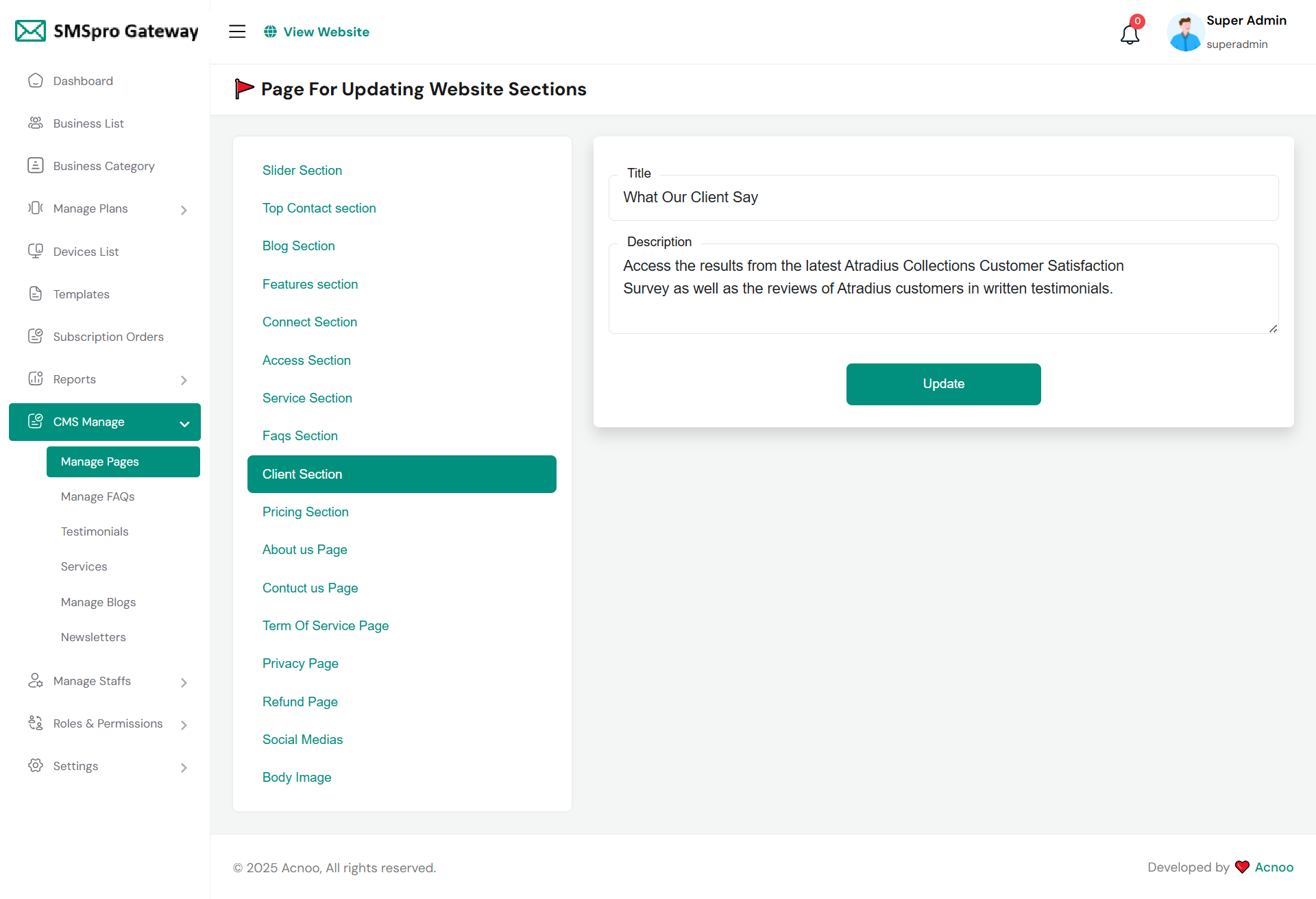This screenshot has width=1316, height=899.
Task: Expand the Reports submenu arrow
Action: tap(184, 380)
